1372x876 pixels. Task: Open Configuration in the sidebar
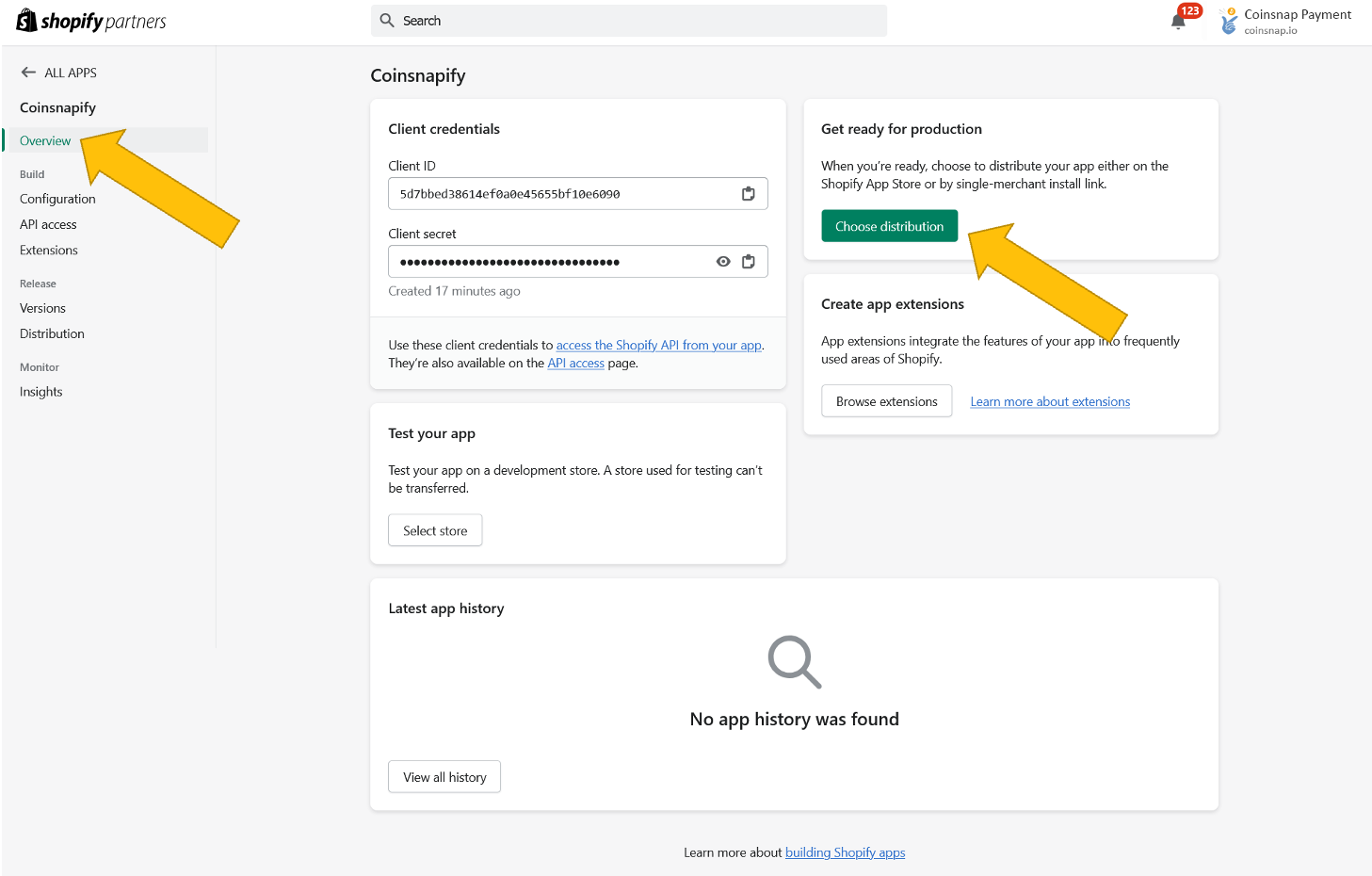pos(57,199)
